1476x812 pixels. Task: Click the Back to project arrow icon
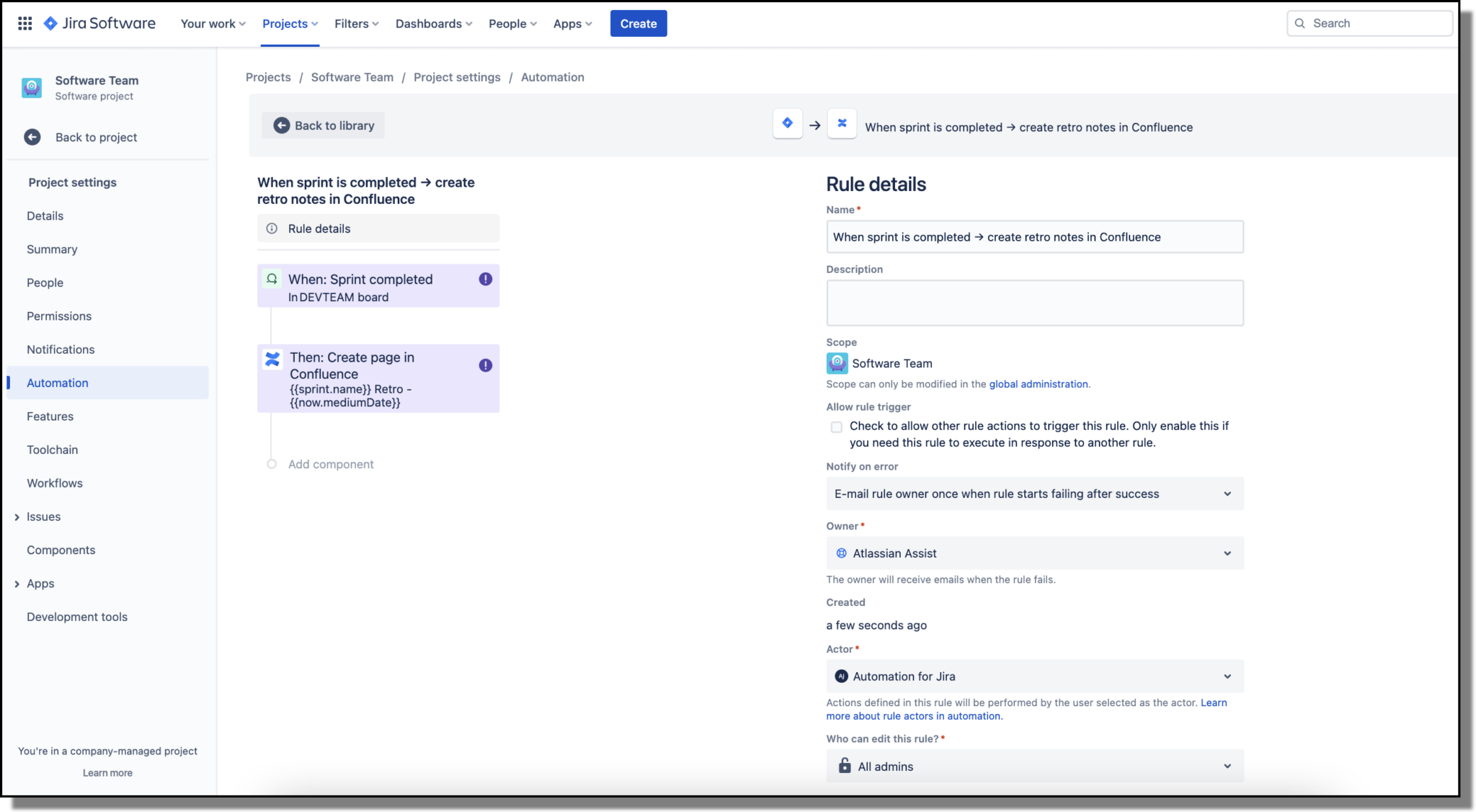click(32, 137)
